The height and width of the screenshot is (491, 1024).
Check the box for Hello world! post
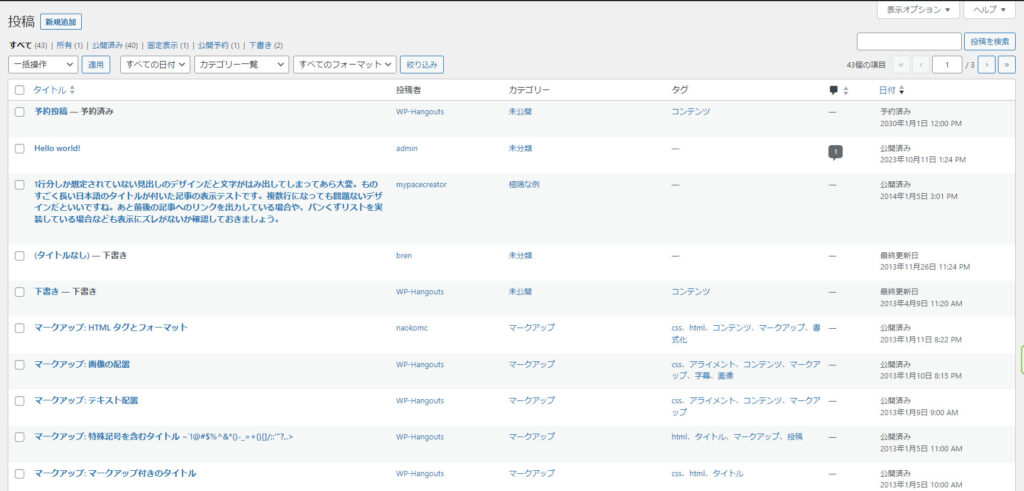point(19,148)
